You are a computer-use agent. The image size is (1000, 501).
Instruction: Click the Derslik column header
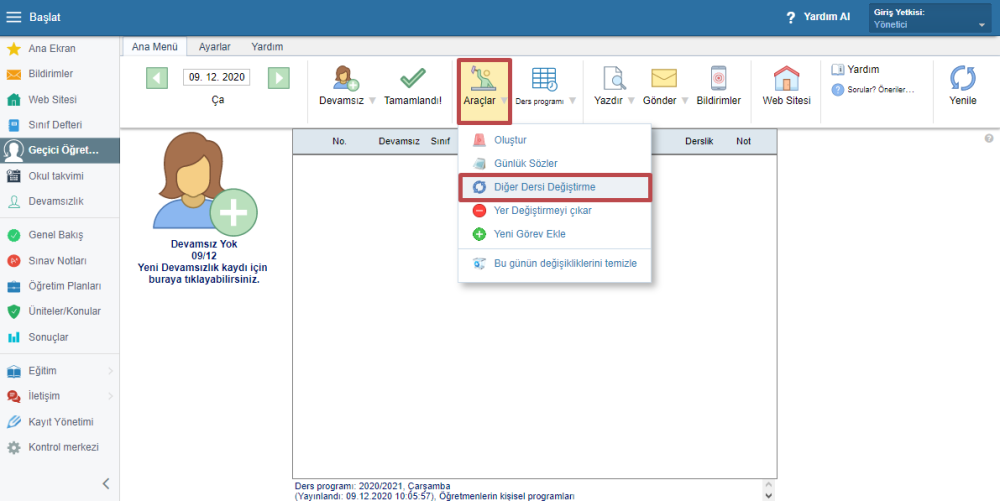pos(699,142)
